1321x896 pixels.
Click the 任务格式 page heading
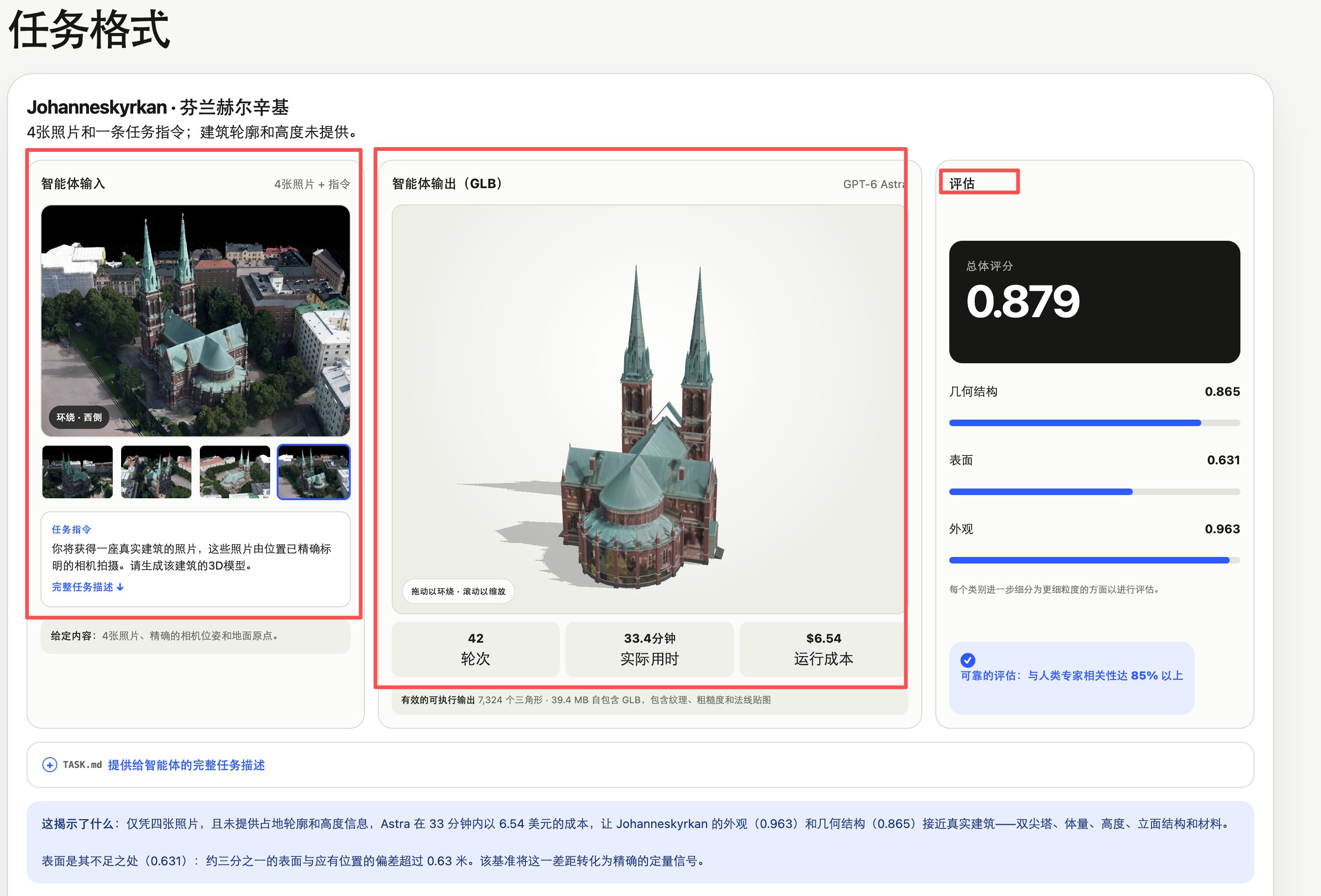(x=89, y=29)
